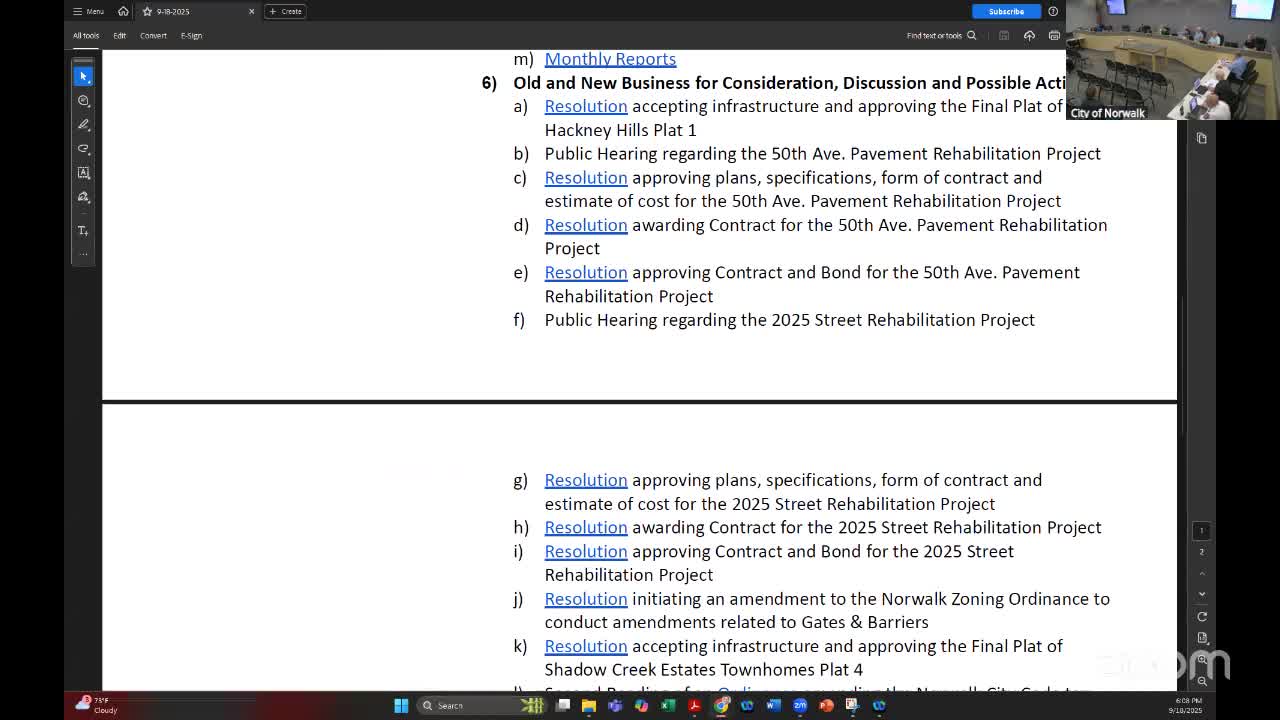Open the pages panel on the right rail
The image size is (1280, 720).
pyautogui.click(x=1202, y=138)
